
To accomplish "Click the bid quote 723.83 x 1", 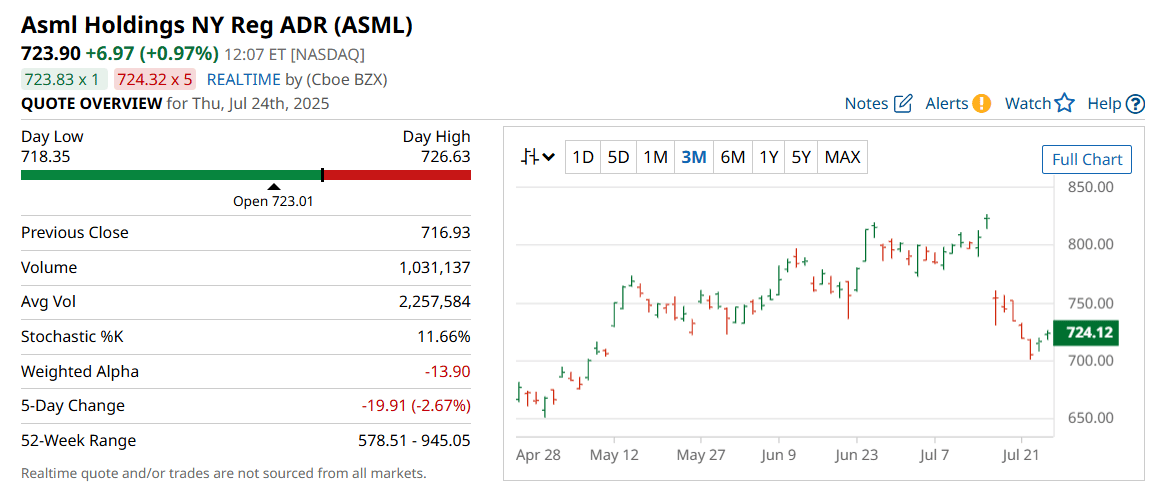I will (64, 79).
